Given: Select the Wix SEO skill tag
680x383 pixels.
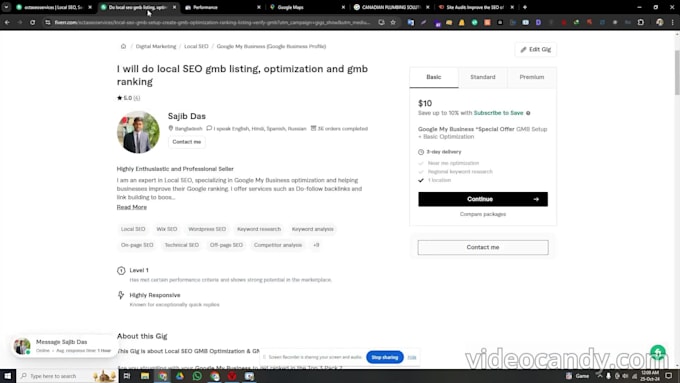Looking at the screenshot, I should 167,229.
